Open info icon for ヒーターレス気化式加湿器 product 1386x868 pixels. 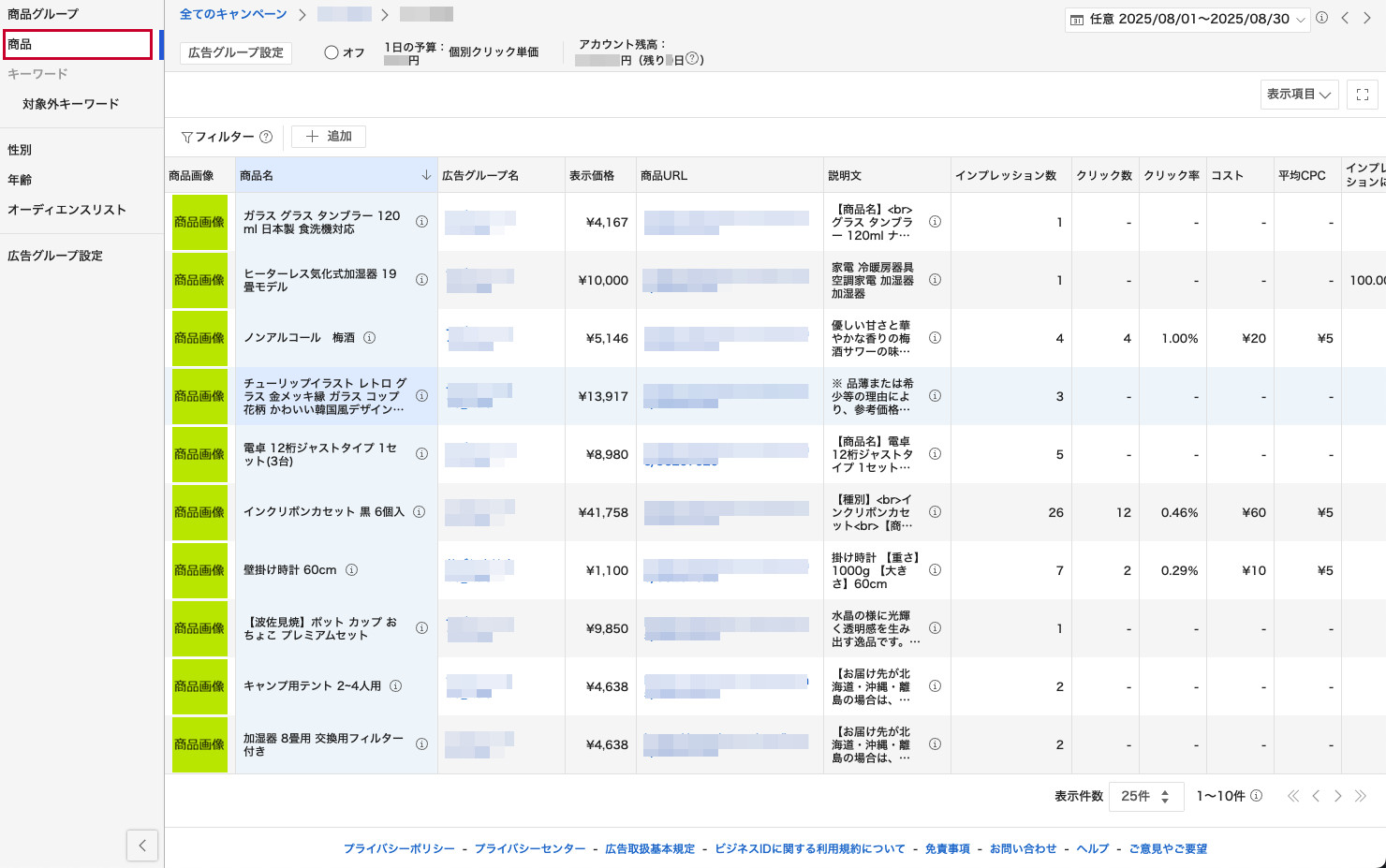tap(421, 280)
